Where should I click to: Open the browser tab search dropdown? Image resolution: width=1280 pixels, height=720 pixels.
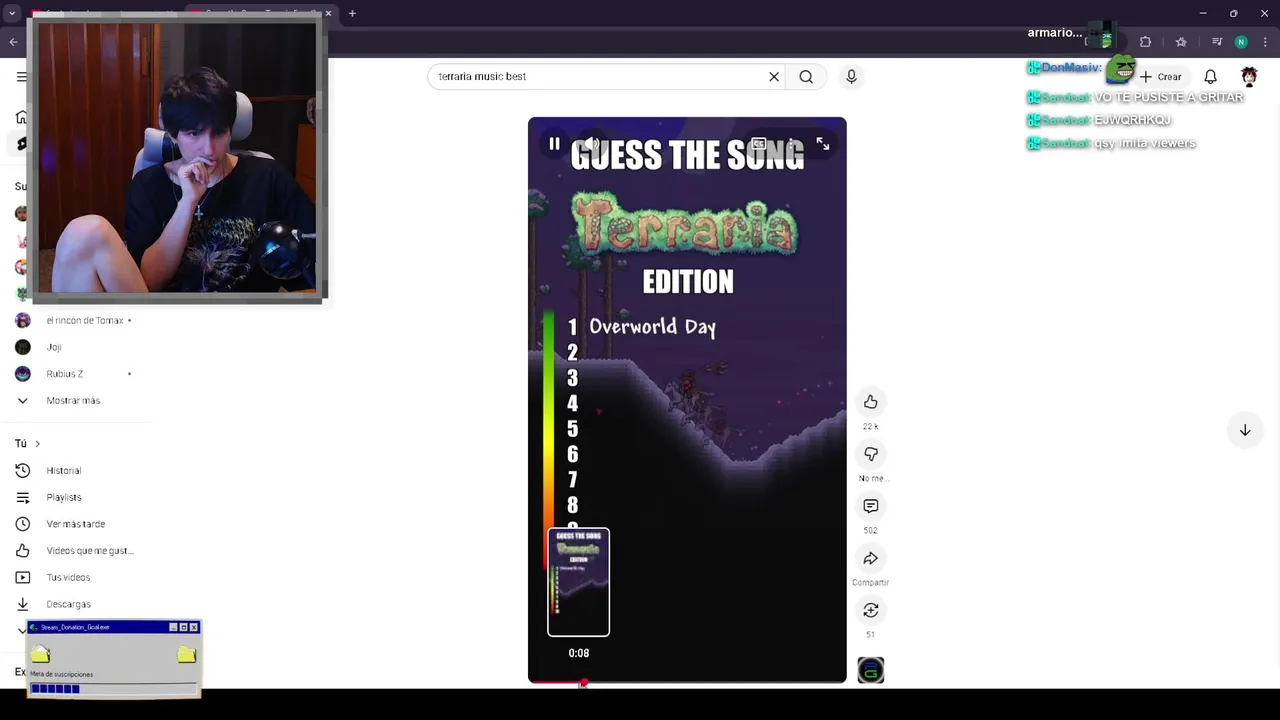click(12, 13)
